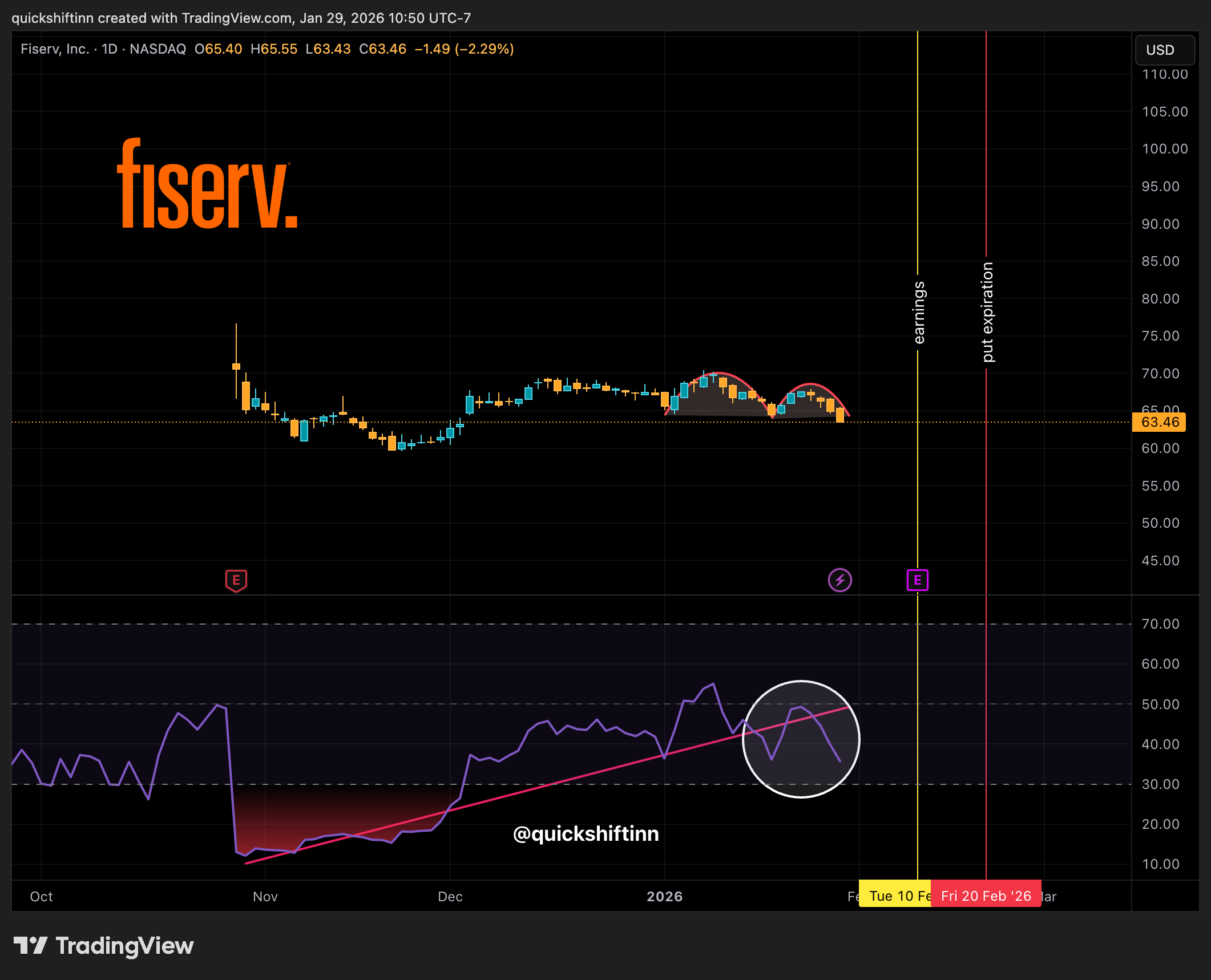Click the USD currency button
1211x980 pixels.
click(1164, 50)
